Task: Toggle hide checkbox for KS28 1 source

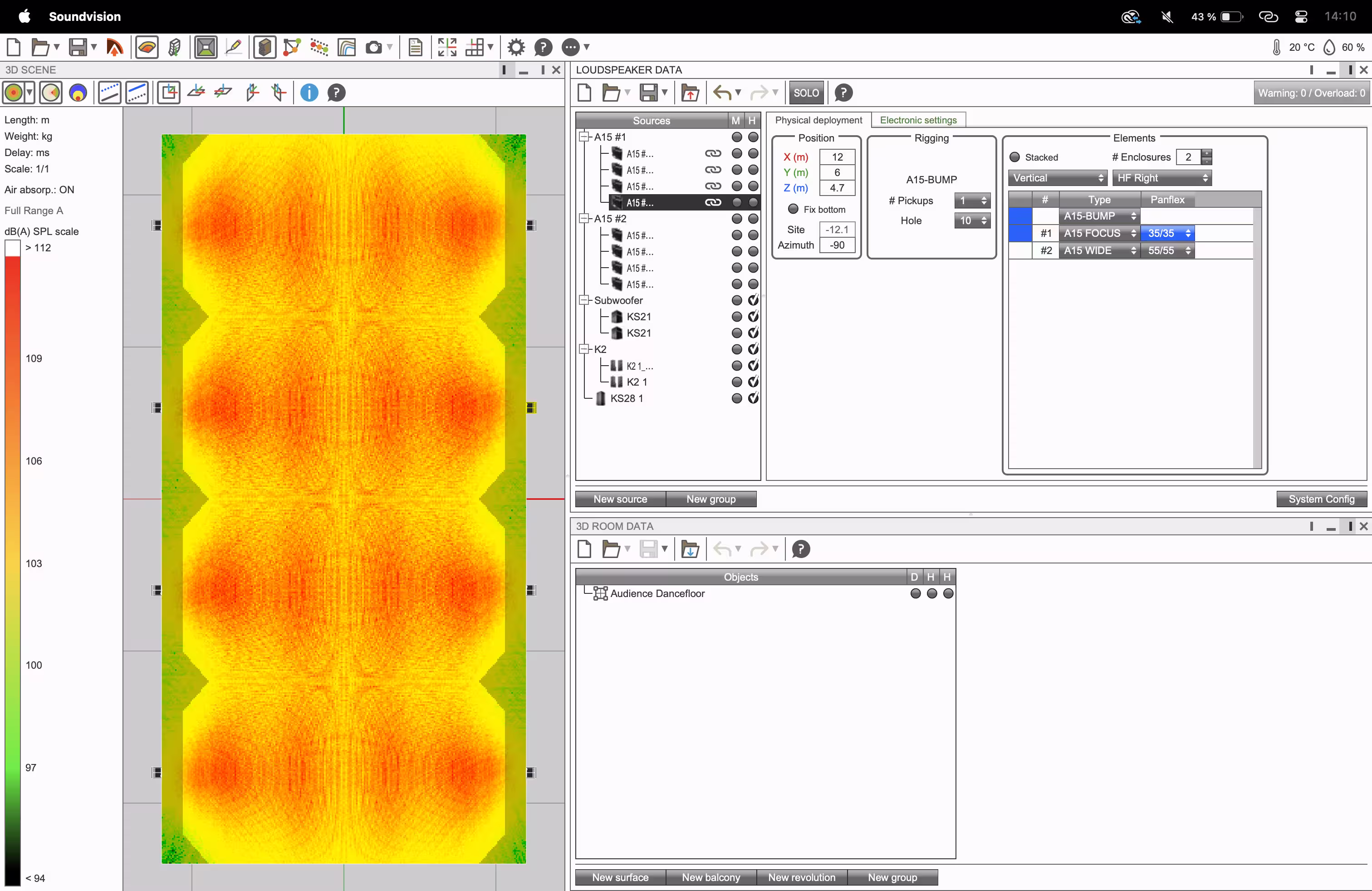Action: (x=753, y=398)
